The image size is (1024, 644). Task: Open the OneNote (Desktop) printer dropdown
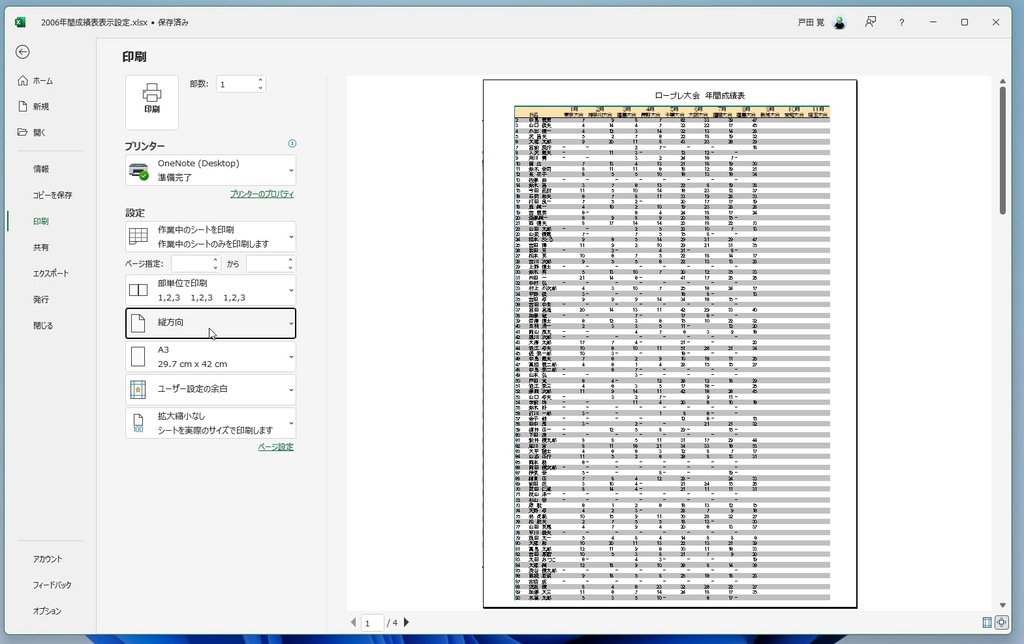tap(210, 170)
